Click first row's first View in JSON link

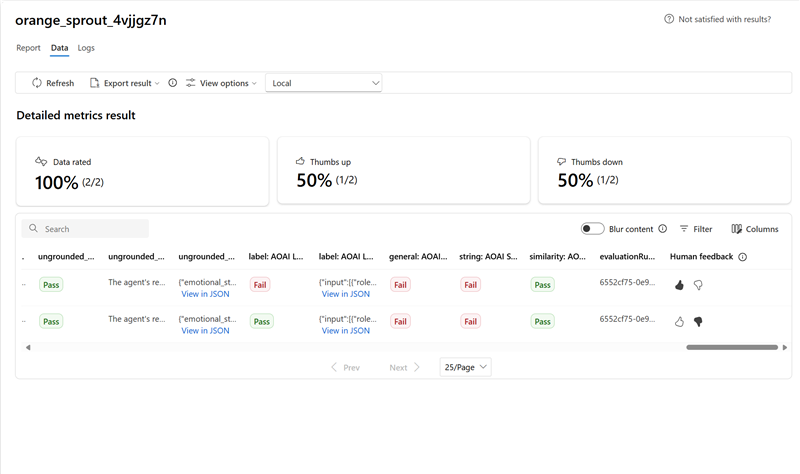[x=206, y=294]
